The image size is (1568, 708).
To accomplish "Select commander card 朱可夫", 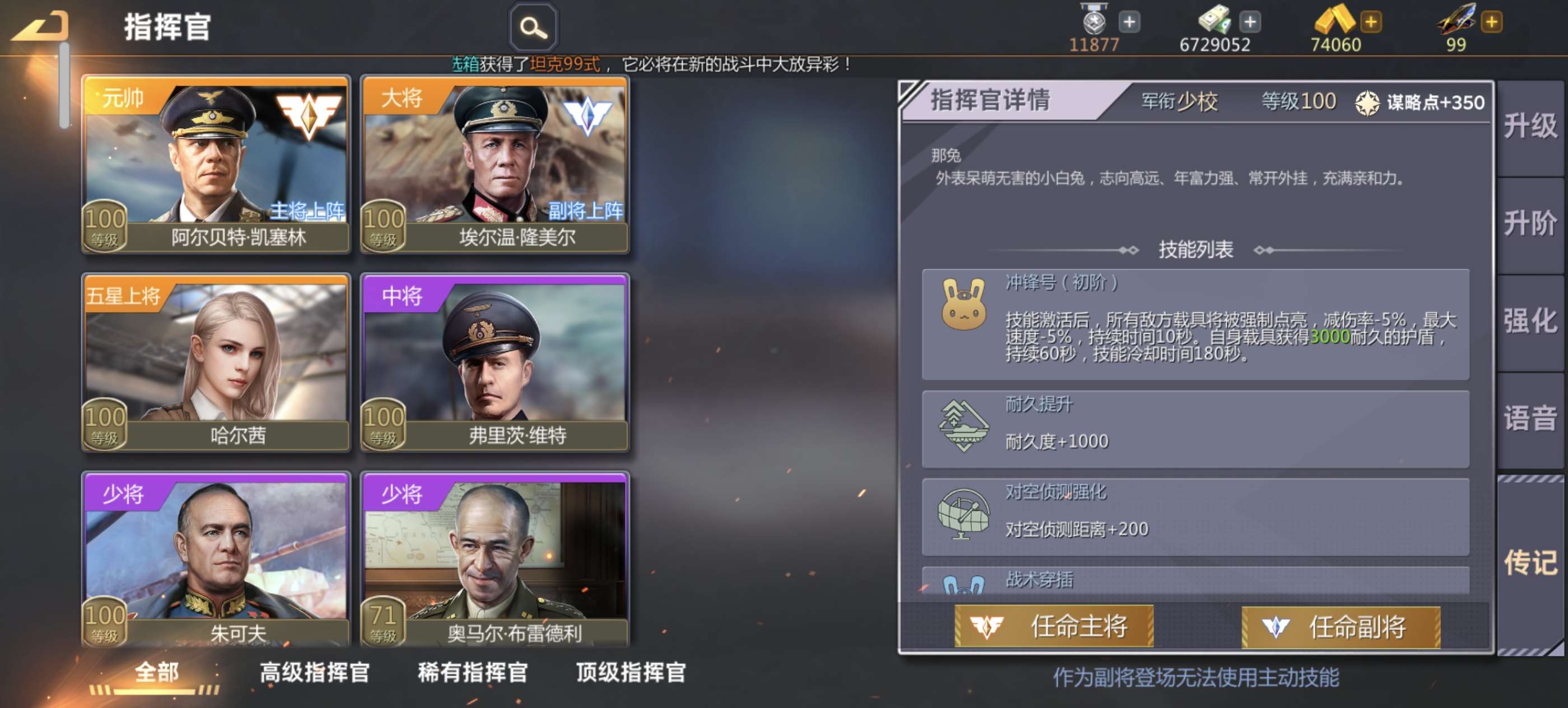I will pos(216,559).
